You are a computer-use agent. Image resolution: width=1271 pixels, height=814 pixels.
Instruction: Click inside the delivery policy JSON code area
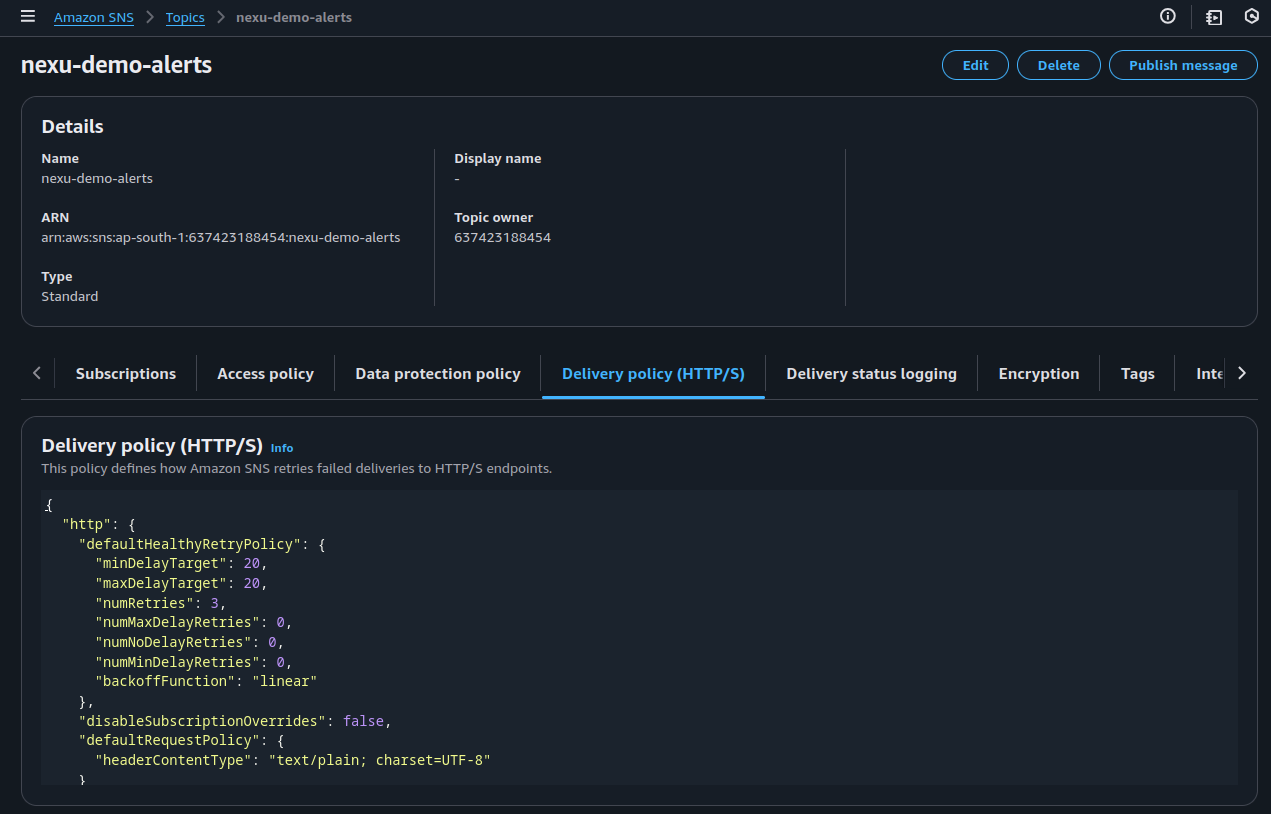click(x=640, y=640)
